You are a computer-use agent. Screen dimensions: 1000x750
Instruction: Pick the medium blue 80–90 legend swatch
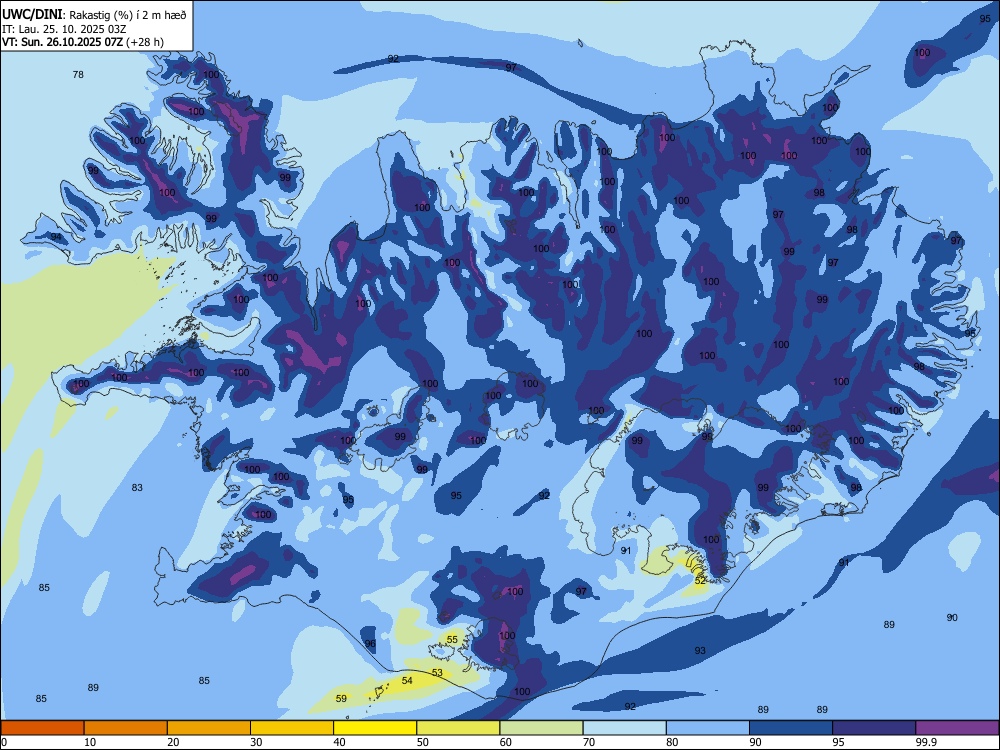coord(708,728)
